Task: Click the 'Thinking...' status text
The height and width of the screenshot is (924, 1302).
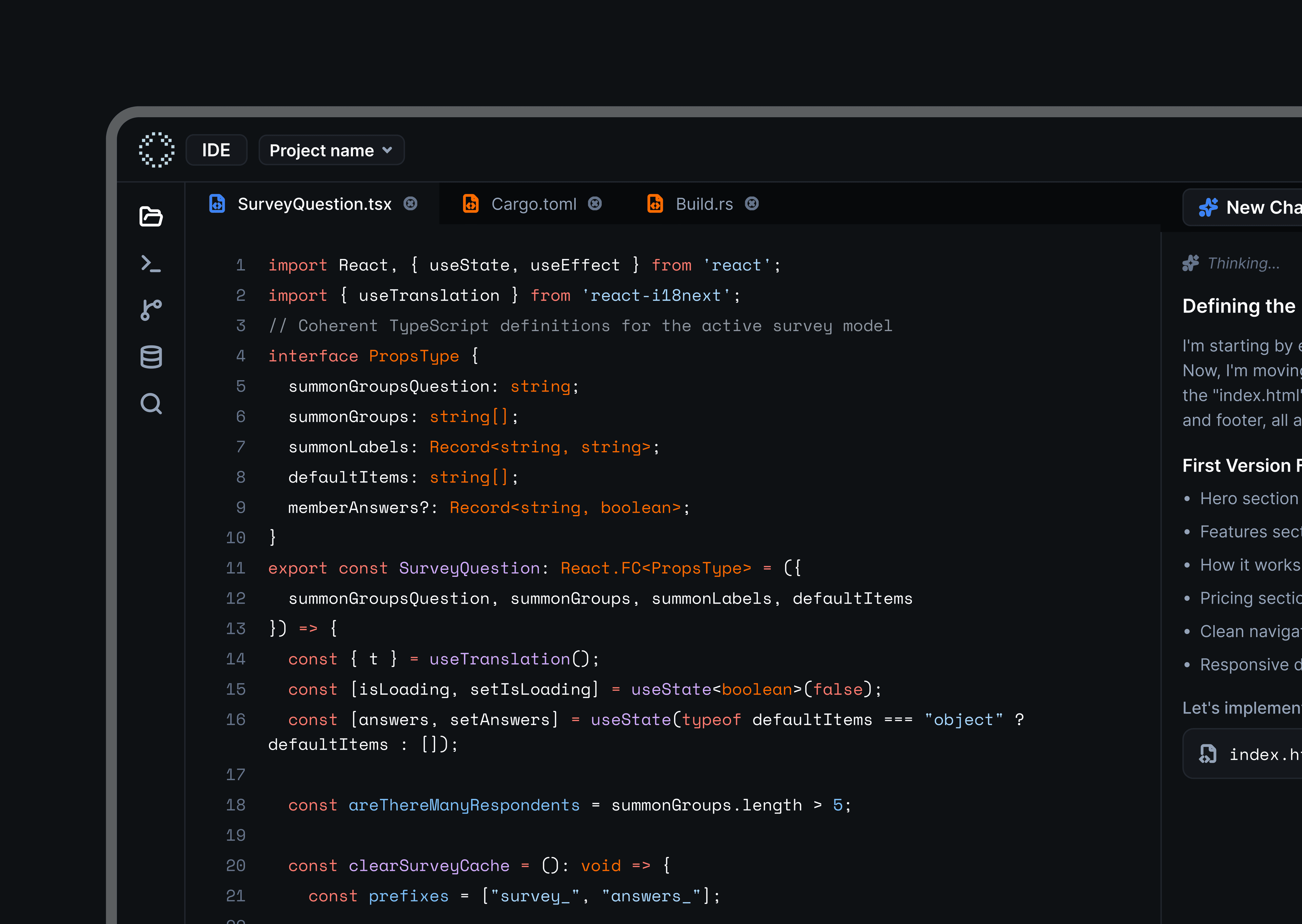Action: click(1243, 263)
